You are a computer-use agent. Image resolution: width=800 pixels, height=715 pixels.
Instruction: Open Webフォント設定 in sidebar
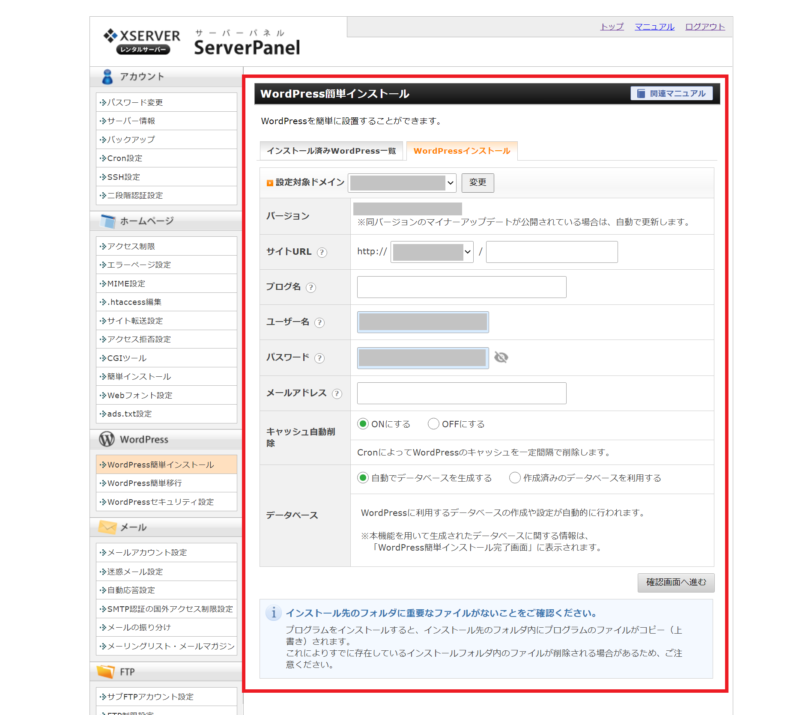click(x=166, y=396)
